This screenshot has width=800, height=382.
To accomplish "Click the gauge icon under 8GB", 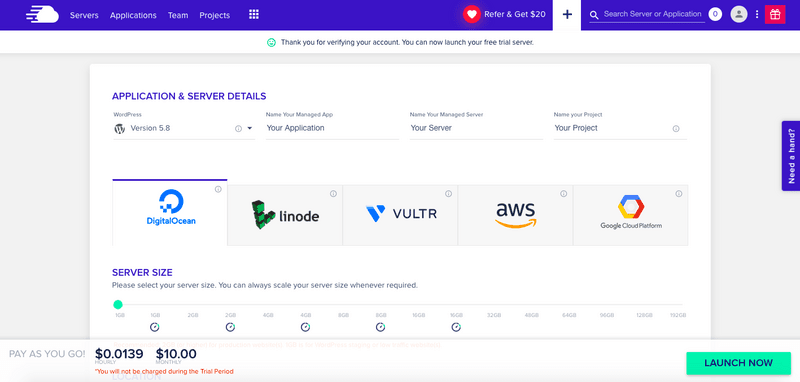I will 381,327.
